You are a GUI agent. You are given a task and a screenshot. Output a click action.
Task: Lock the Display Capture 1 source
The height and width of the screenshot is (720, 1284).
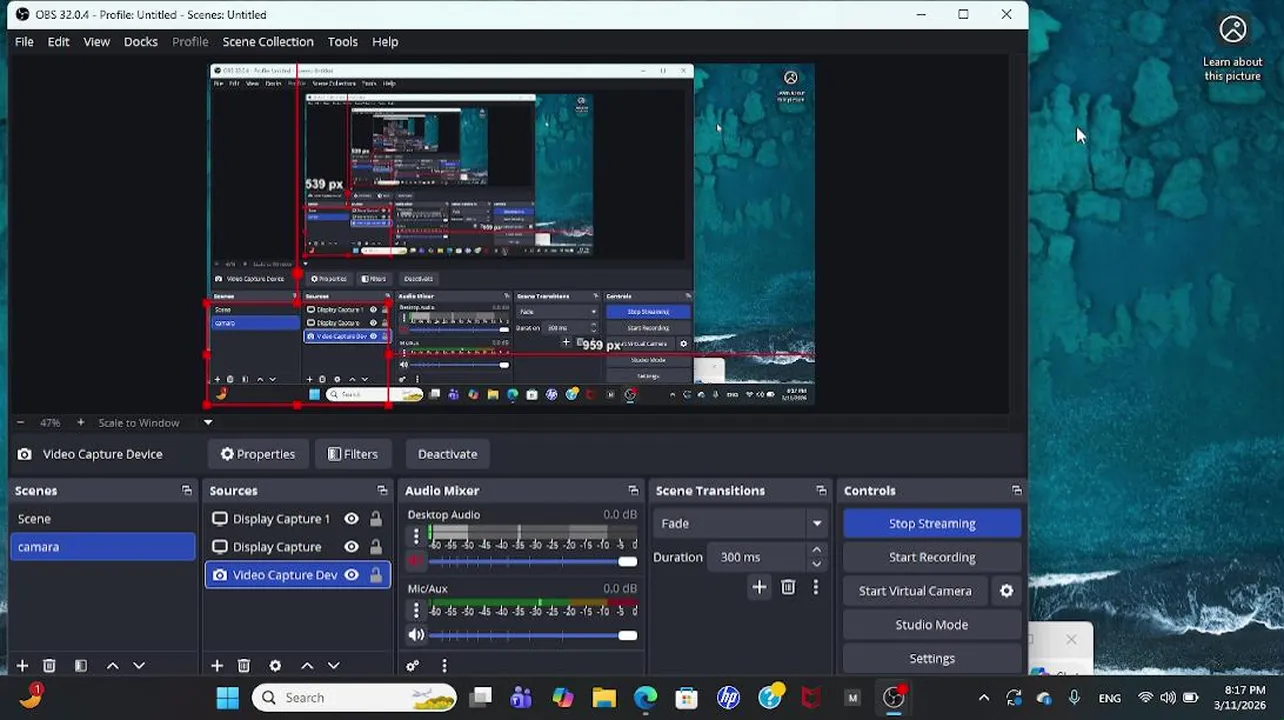[x=376, y=519]
